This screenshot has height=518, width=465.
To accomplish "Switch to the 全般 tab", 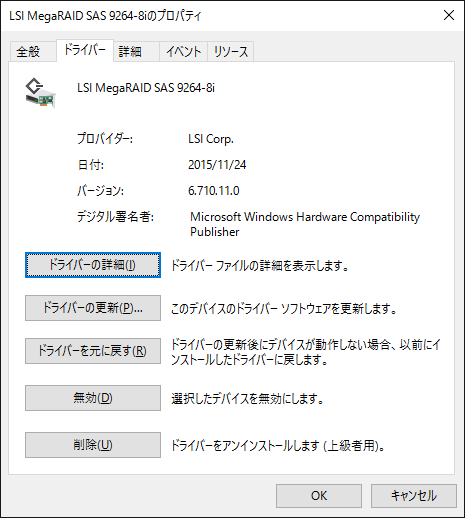I will (33, 52).
